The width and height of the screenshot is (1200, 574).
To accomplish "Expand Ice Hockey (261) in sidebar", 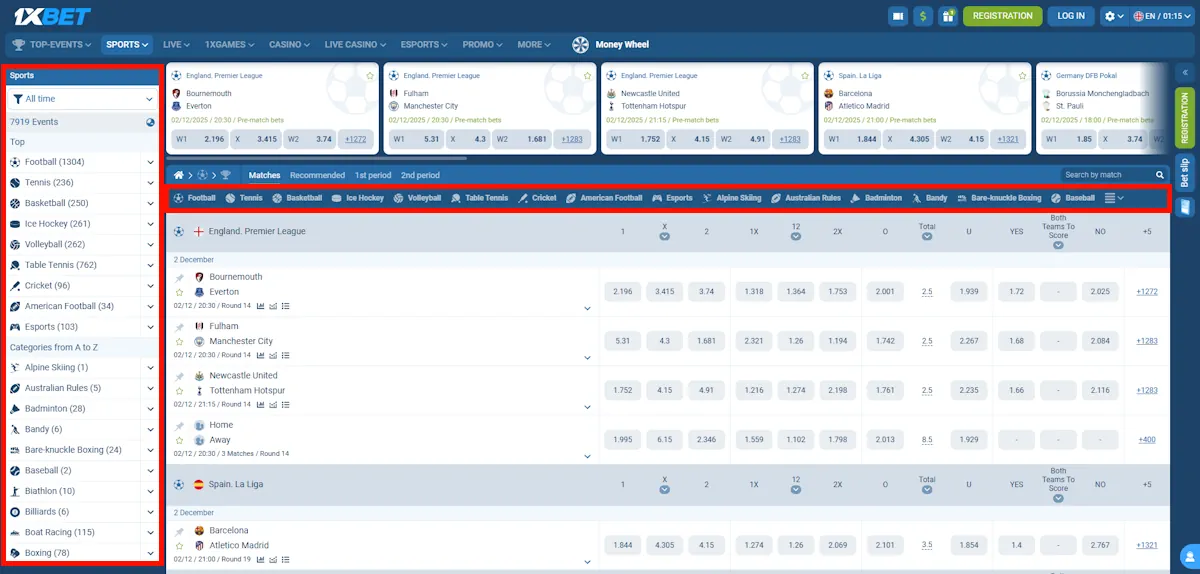I will pos(150,224).
